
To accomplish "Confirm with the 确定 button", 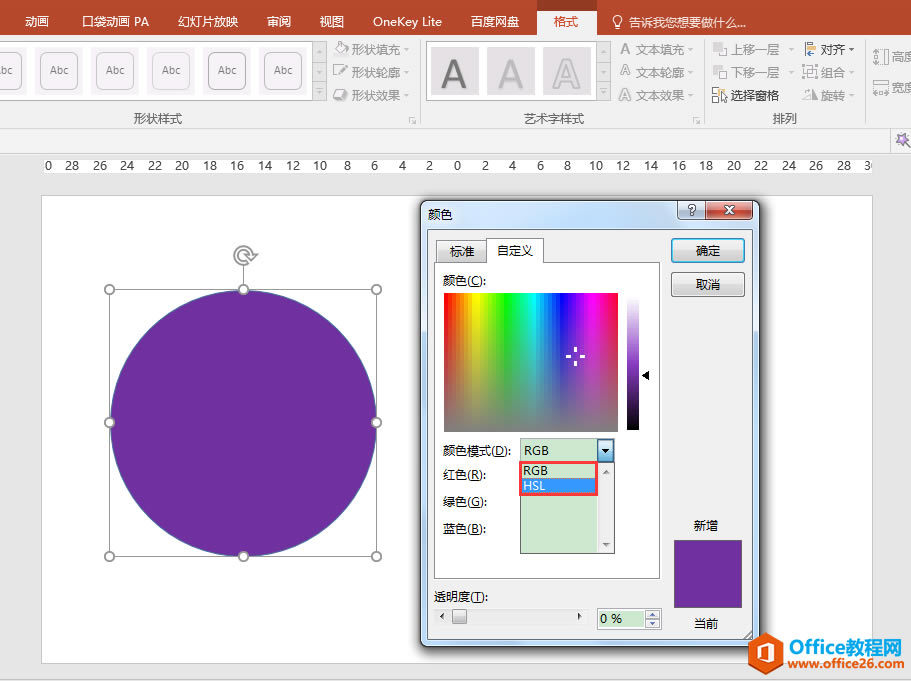I will (708, 251).
